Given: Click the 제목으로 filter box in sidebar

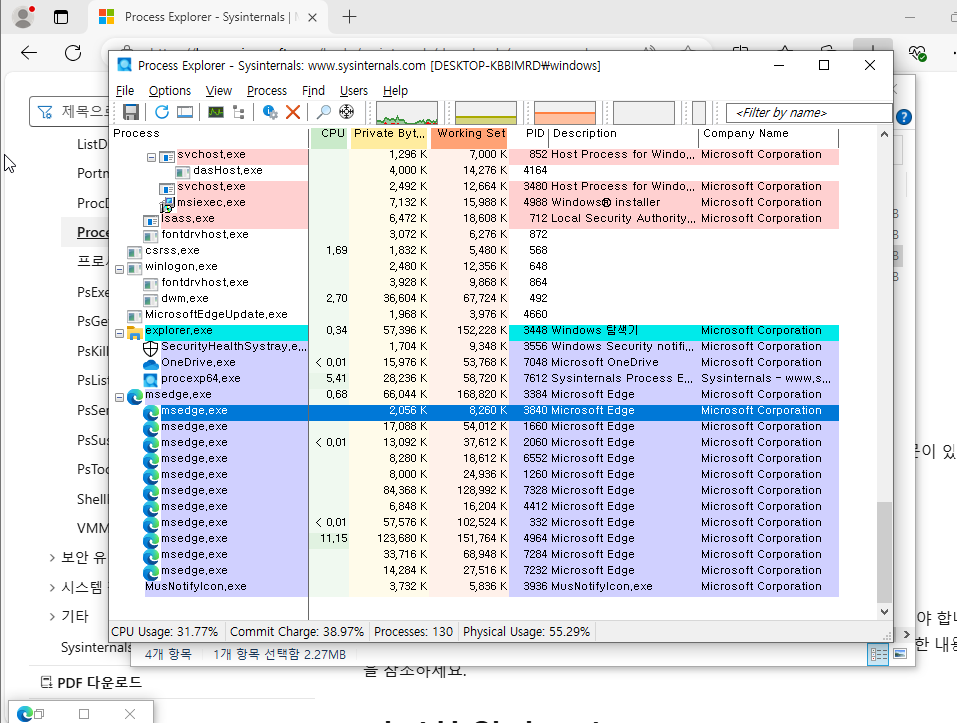Looking at the screenshot, I should (70, 112).
